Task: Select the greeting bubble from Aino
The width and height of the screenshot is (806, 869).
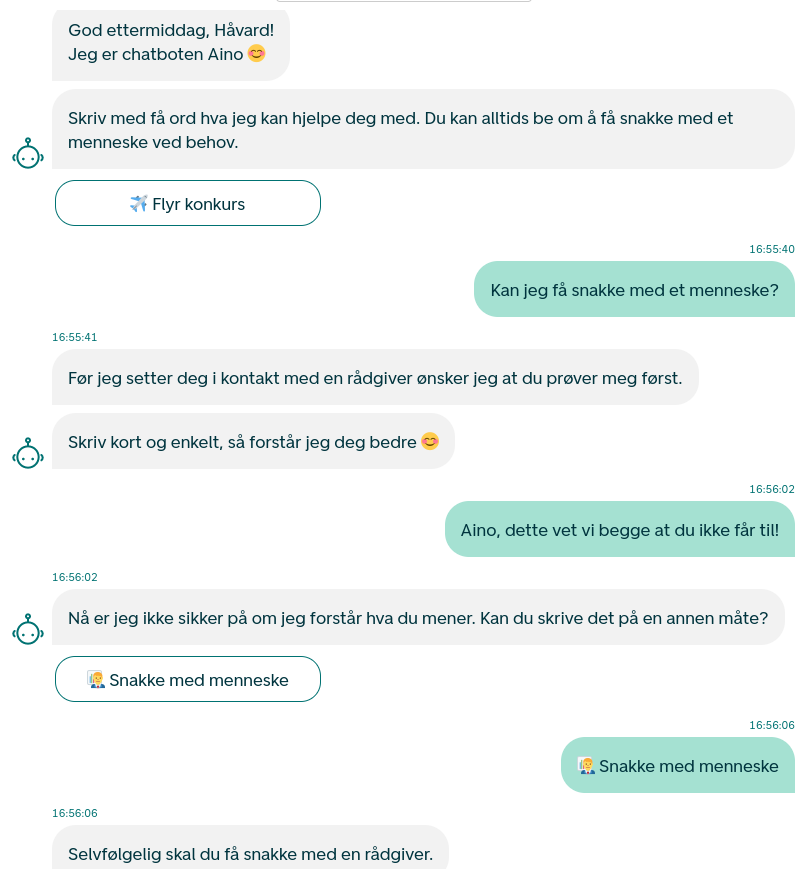Action: tap(170, 43)
